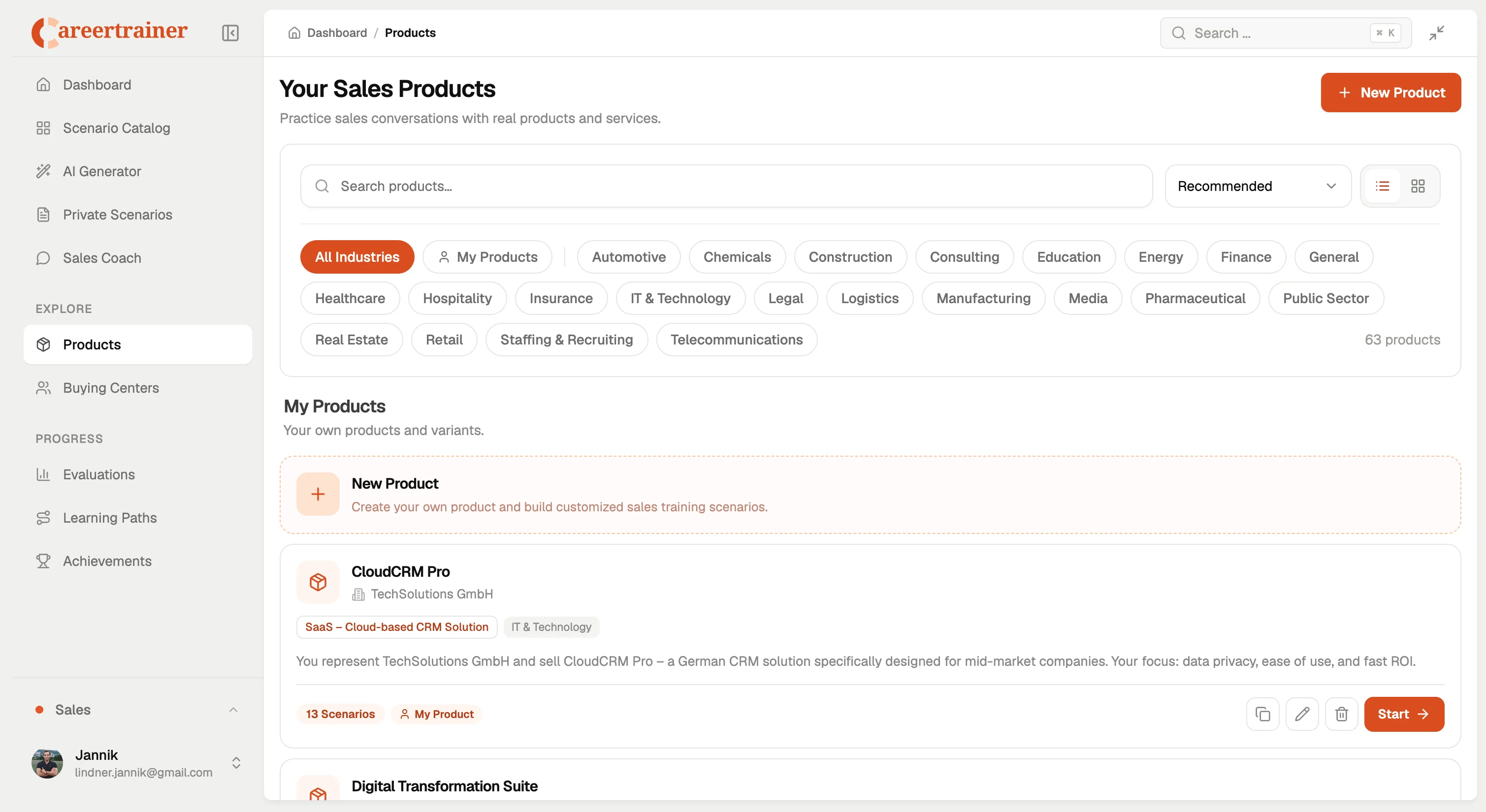Screen dimensions: 1486x812
Task: Click the careertrainer logo
Action: click(x=109, y=32)
